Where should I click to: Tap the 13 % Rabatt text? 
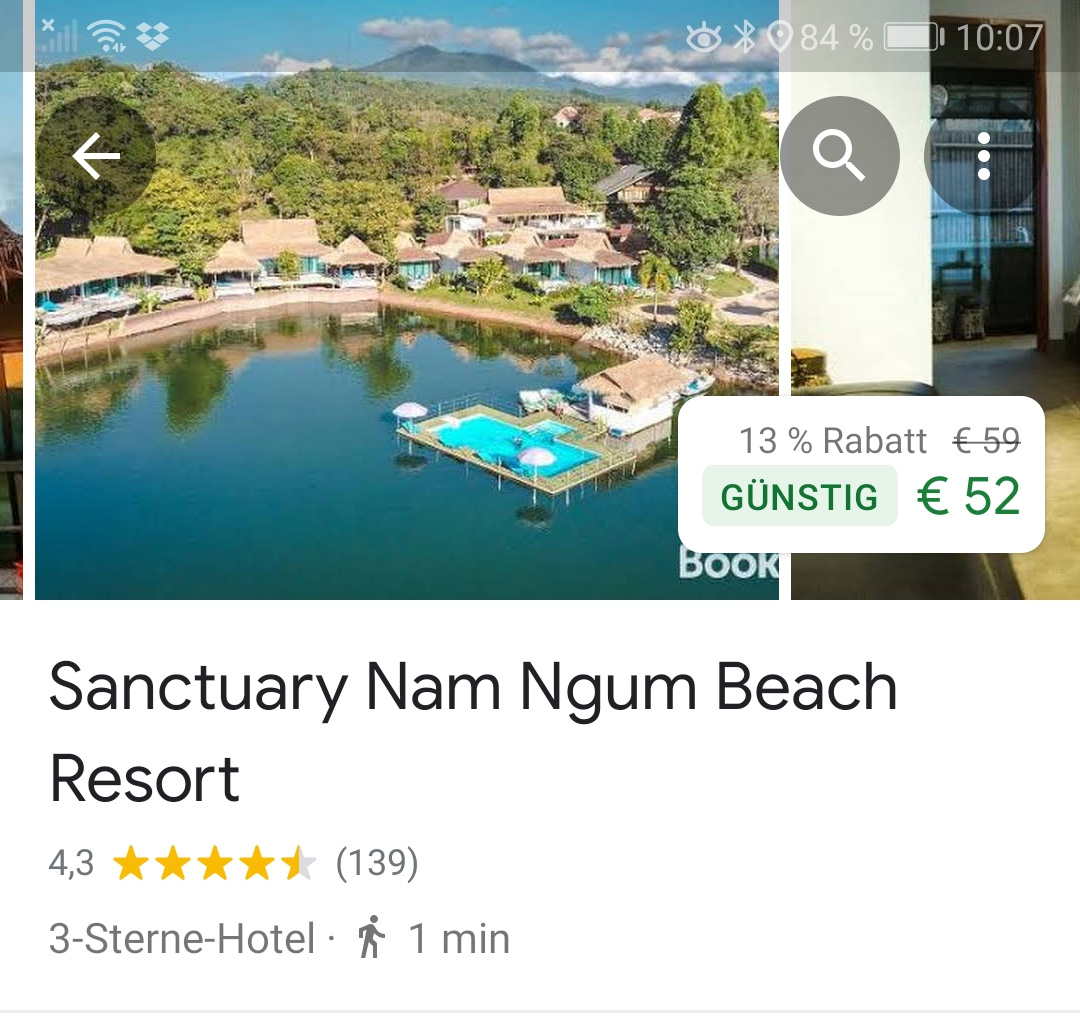833,441
